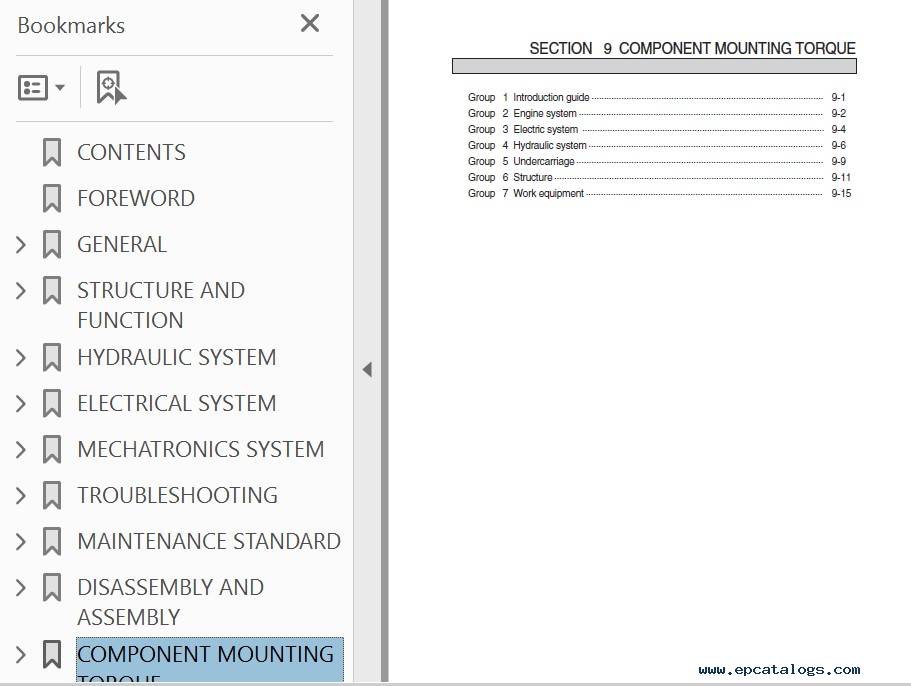Click page number 9-4
The image size is (911, 686).
[x=838, y=129]
